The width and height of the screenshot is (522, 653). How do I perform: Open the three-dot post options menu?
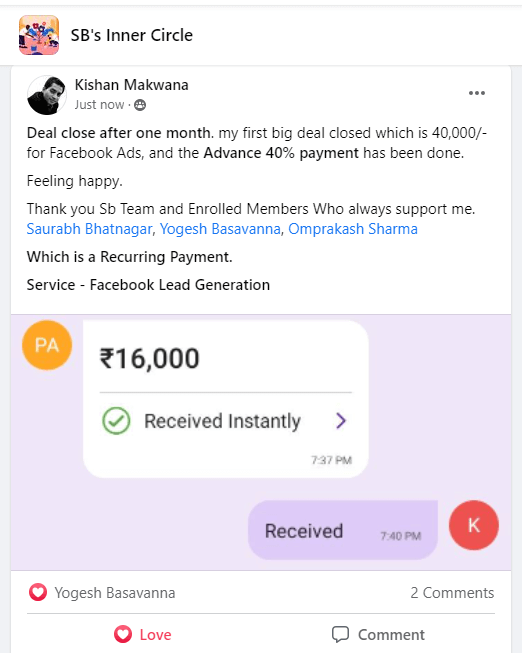click(x=477, y=93)
